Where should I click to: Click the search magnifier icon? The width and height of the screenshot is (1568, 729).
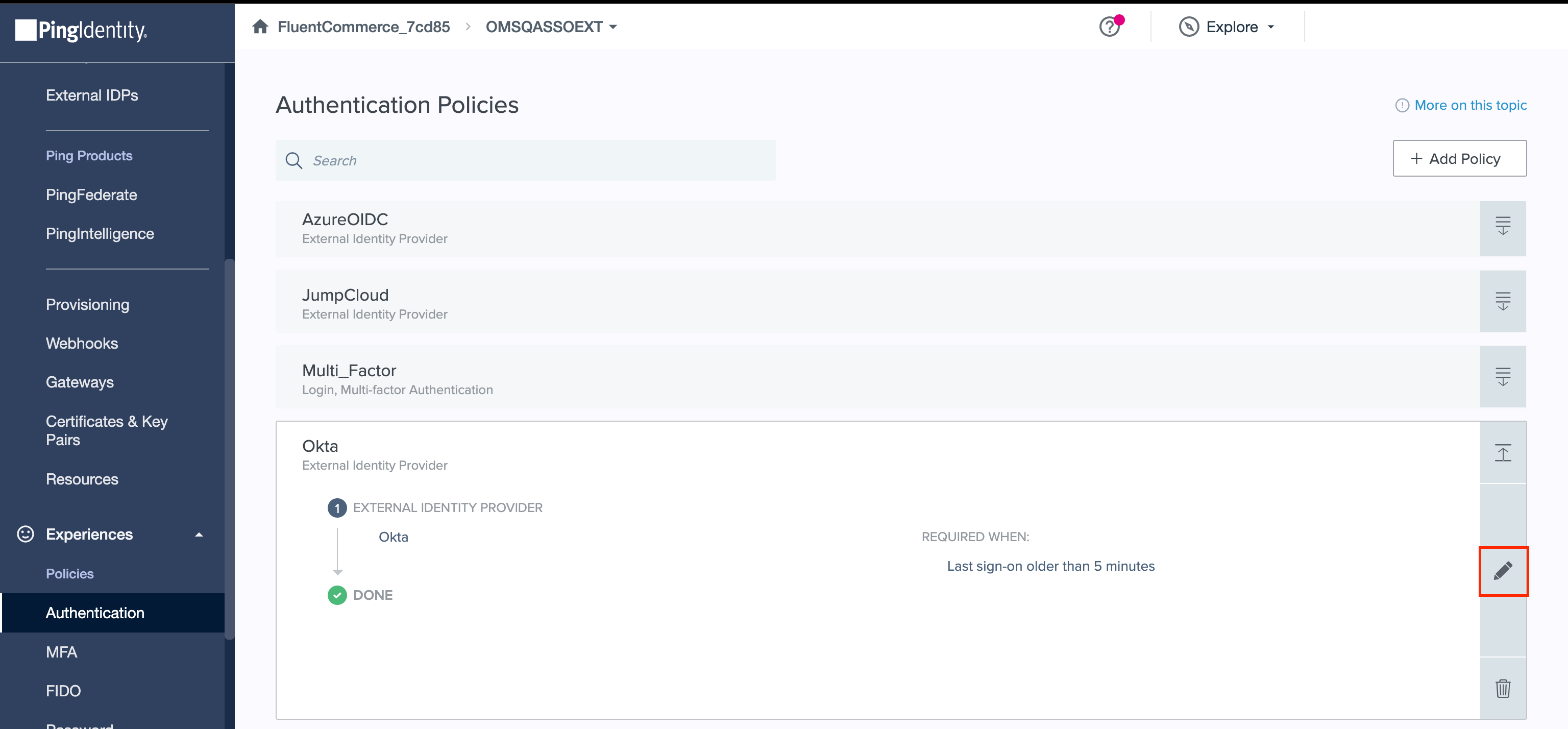(294, 161)
